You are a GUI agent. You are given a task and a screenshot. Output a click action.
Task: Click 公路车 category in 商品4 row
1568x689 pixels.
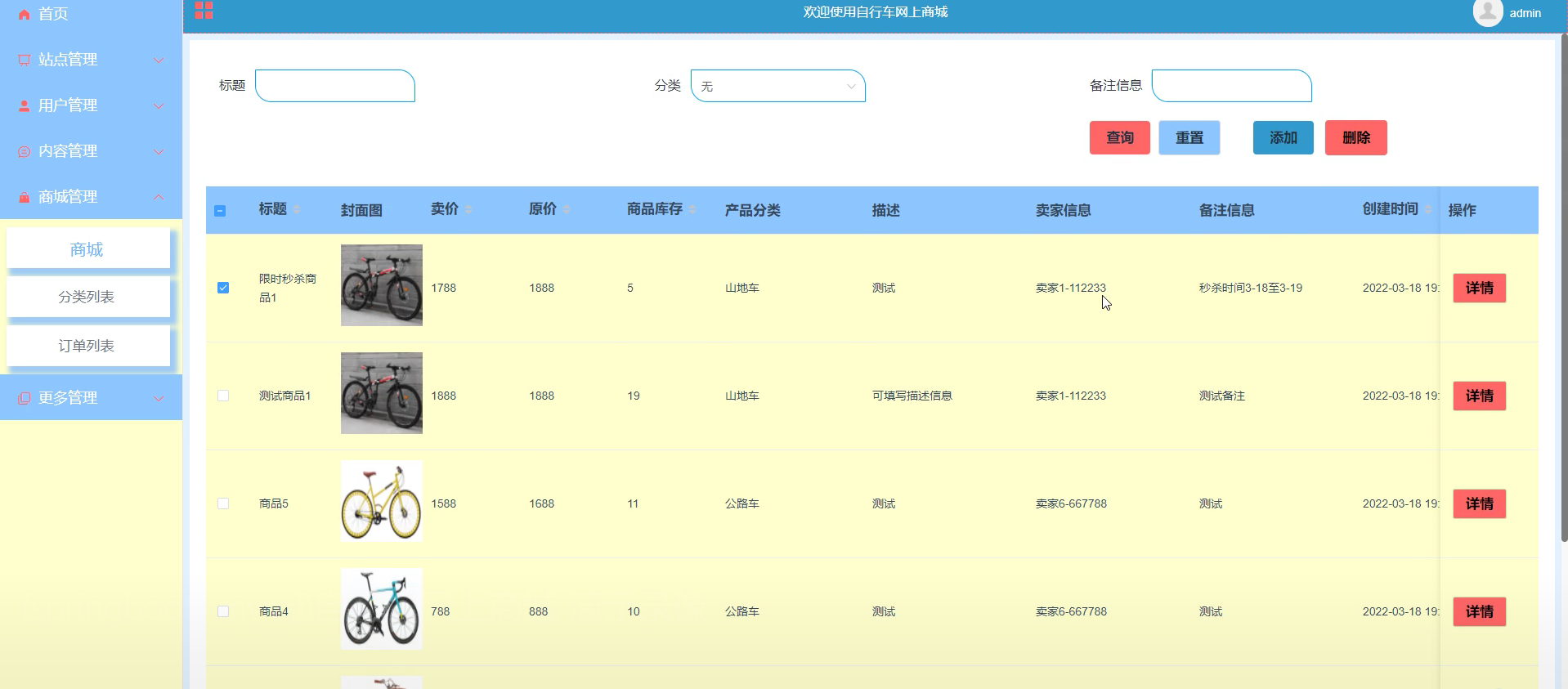click(742, 611)
